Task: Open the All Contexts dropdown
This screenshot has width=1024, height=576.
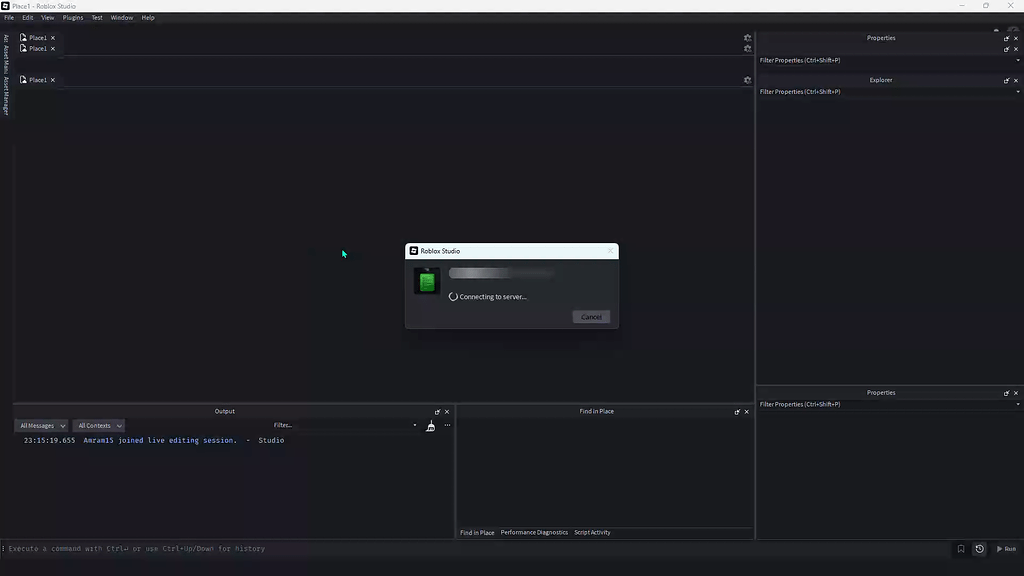Action: click(x=99, y=426)
